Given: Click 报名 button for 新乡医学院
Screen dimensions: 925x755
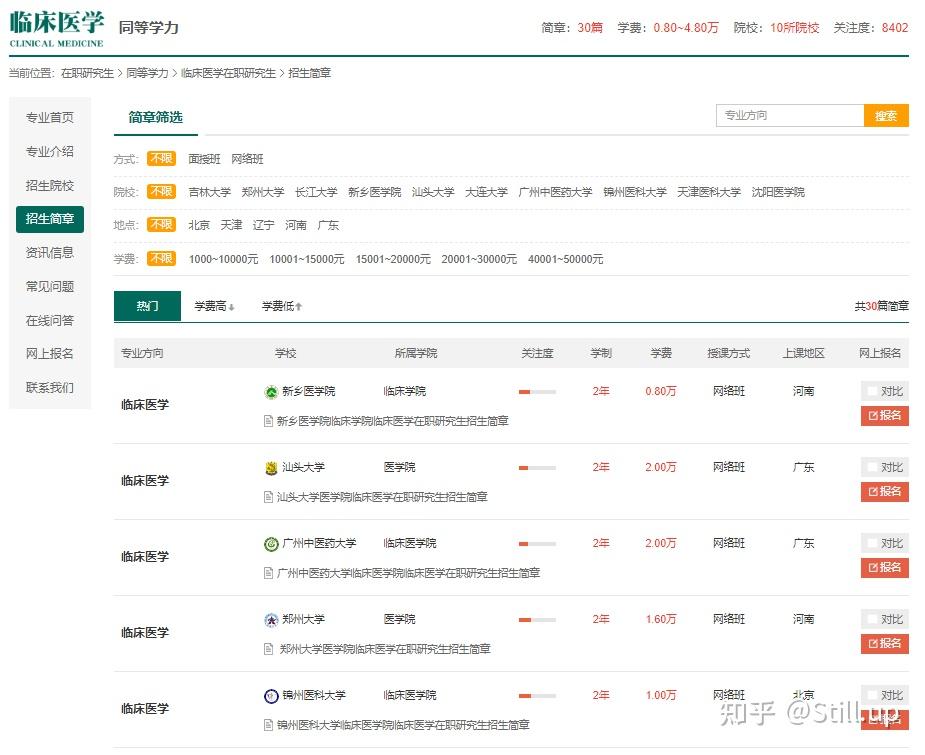Looking at the screenshot, I should (x=884, y=415).
